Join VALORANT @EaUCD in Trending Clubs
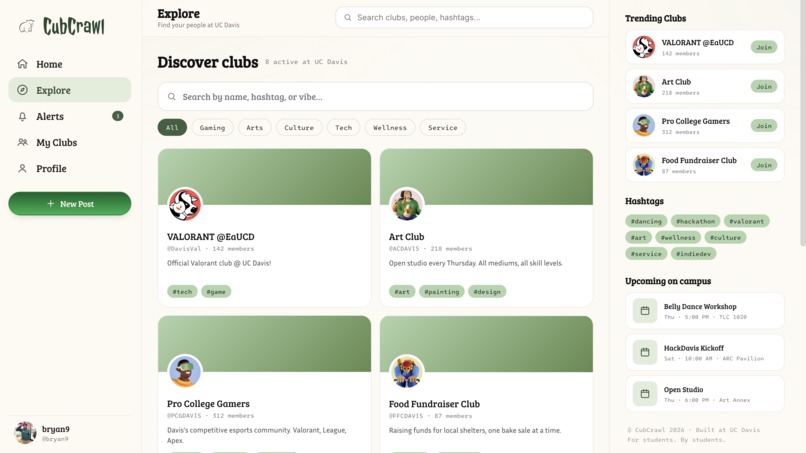 pyautogui.click(x=764, y=47)
